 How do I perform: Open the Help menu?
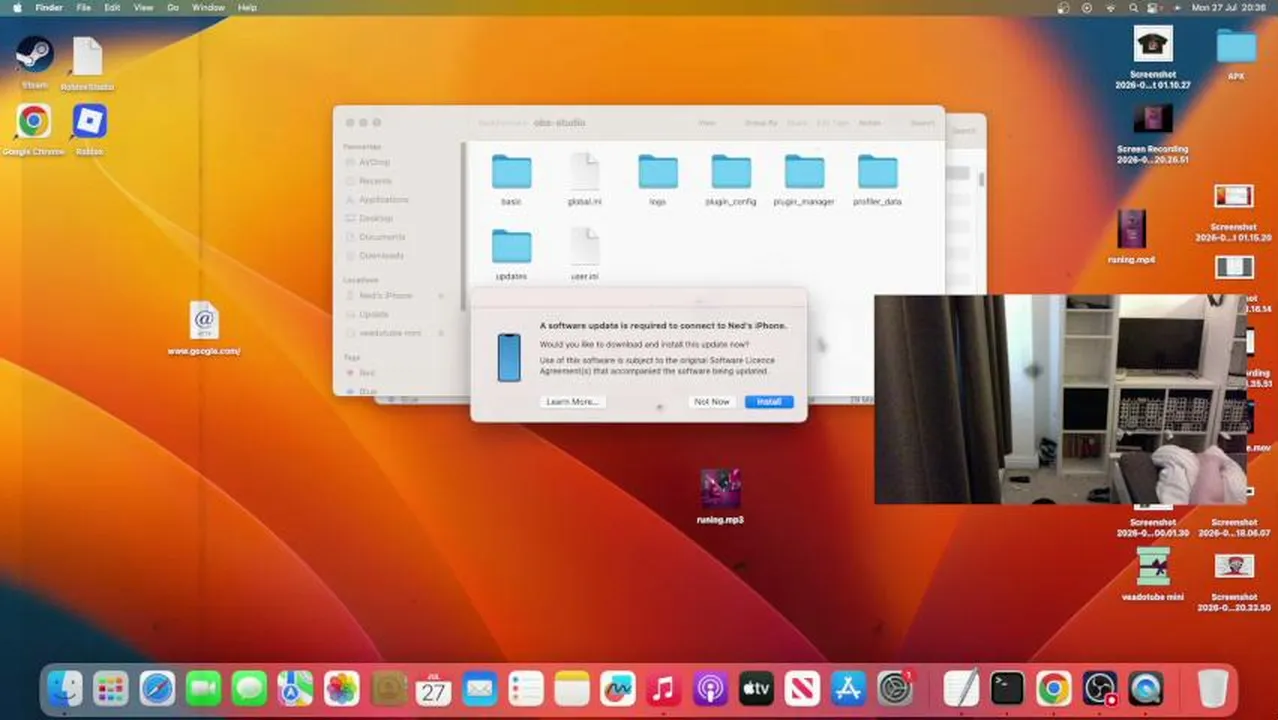247,7
